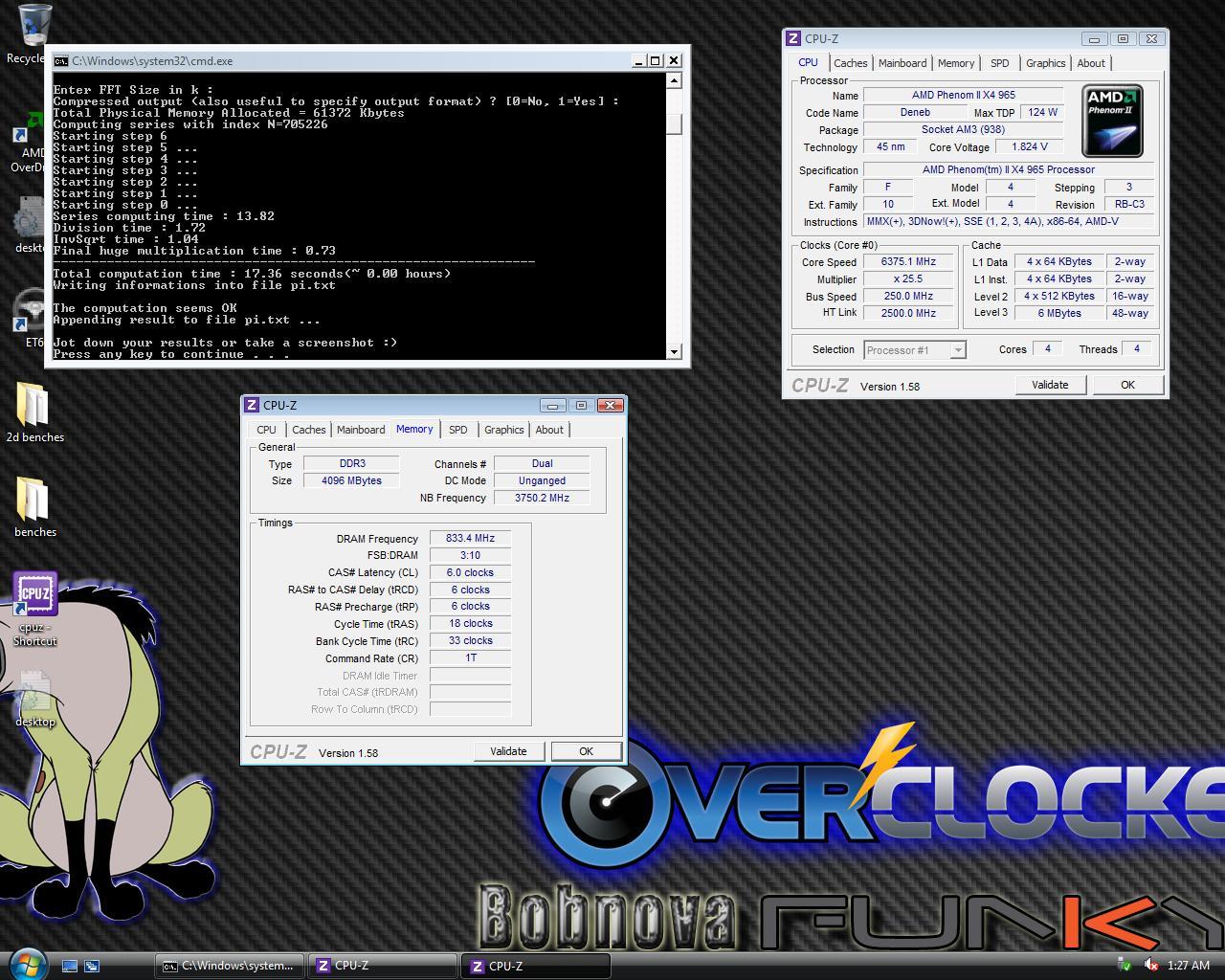1225x980 pixels.
Task: Click the cmd.exe title bar icon
Action: pos(61,60)
